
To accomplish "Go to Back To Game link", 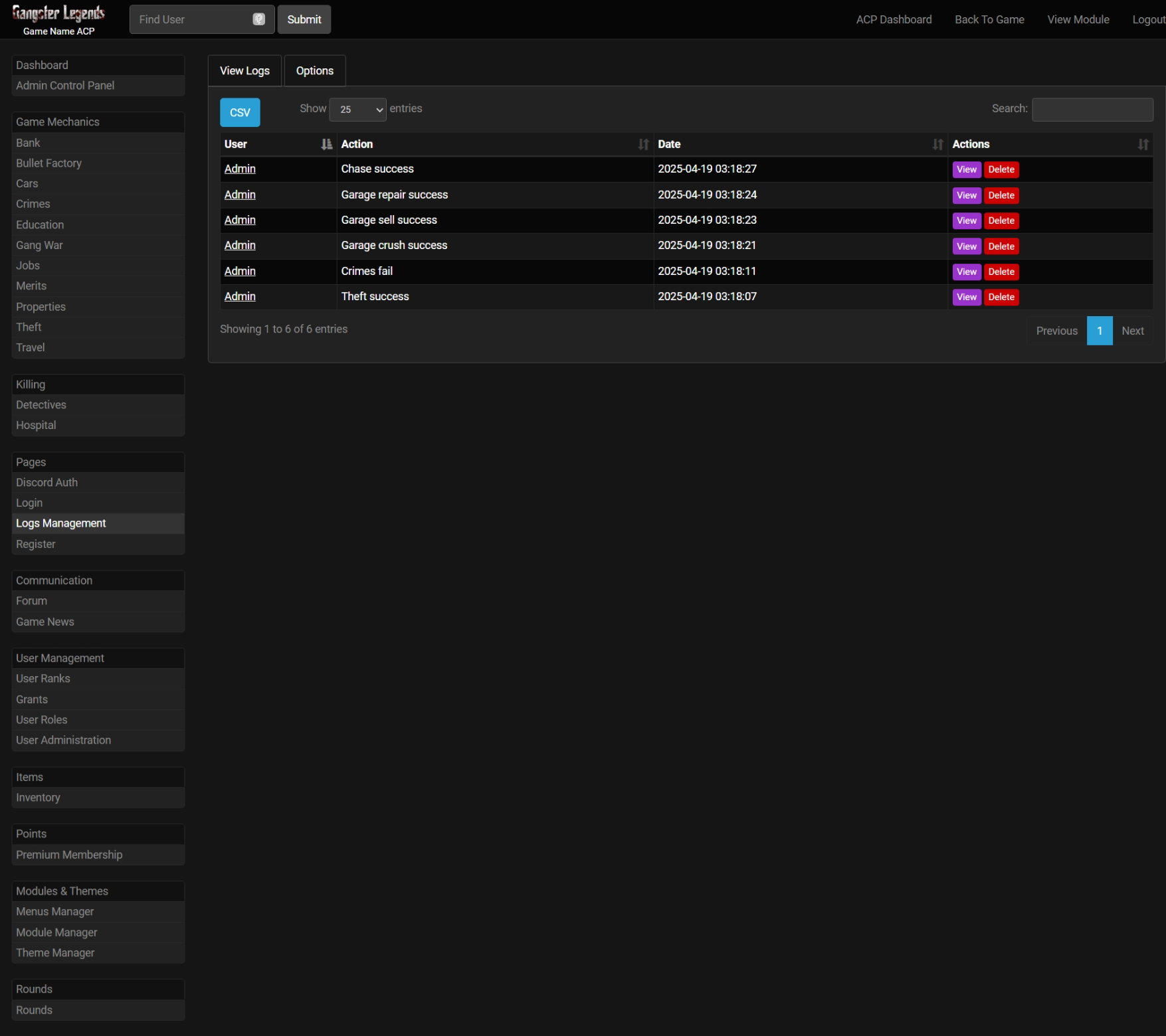I will click(989, 19).
